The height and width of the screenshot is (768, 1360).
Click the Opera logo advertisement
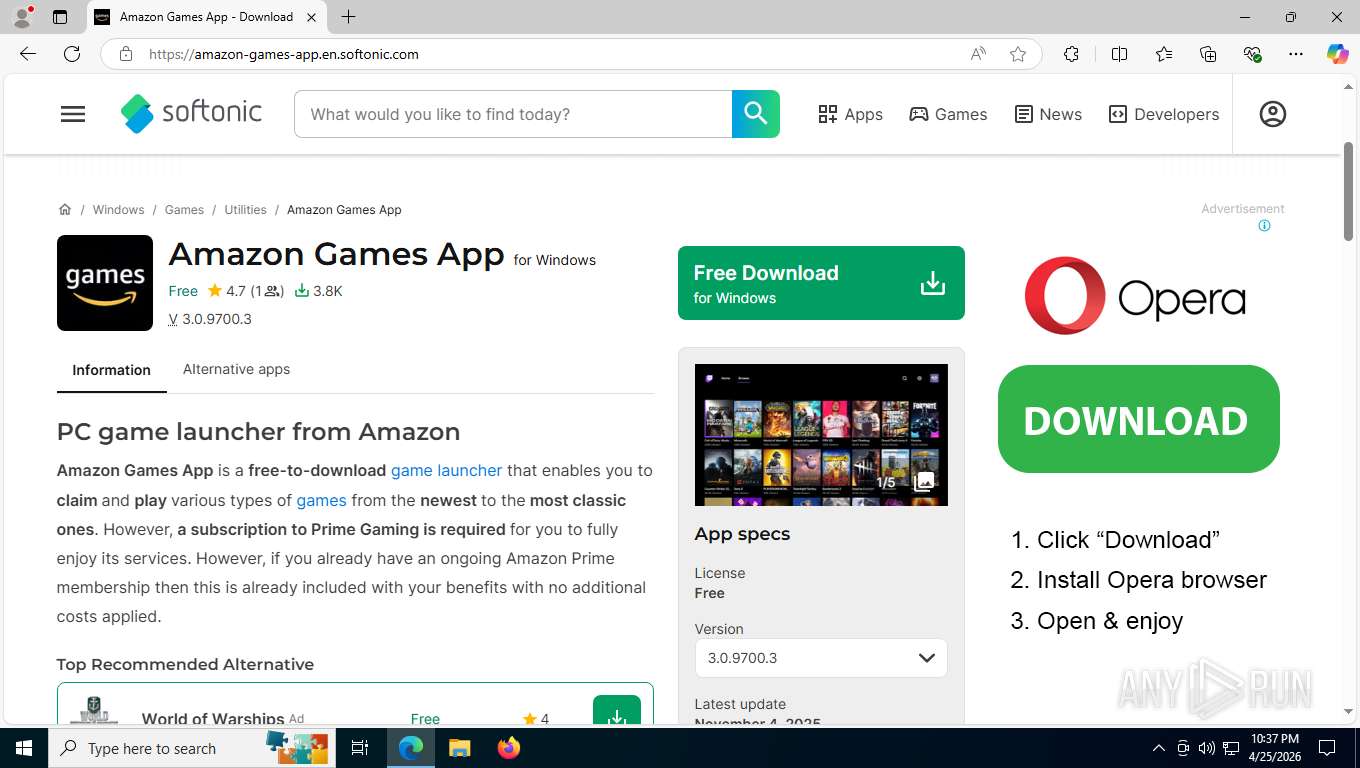coord(1135,296)
